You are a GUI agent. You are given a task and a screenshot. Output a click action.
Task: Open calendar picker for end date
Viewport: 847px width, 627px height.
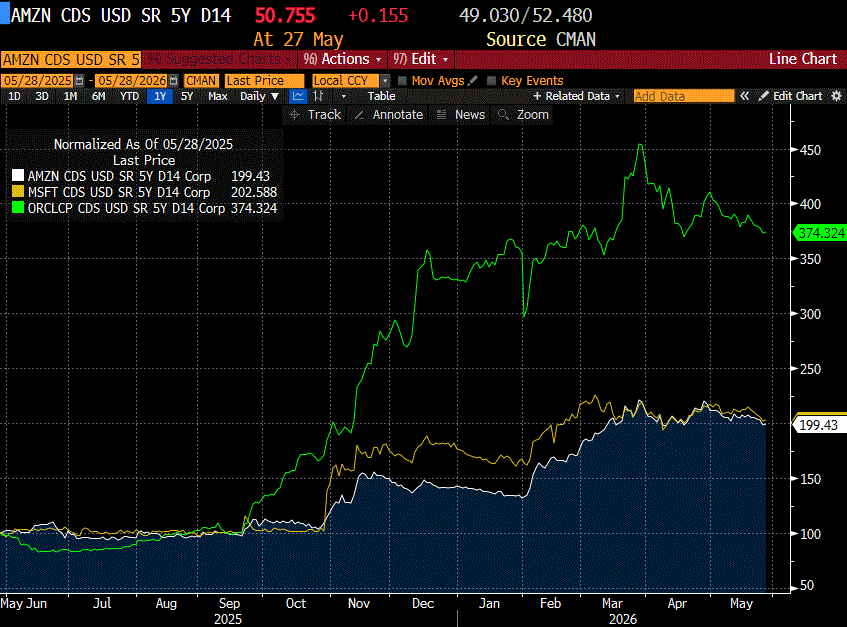173,80
